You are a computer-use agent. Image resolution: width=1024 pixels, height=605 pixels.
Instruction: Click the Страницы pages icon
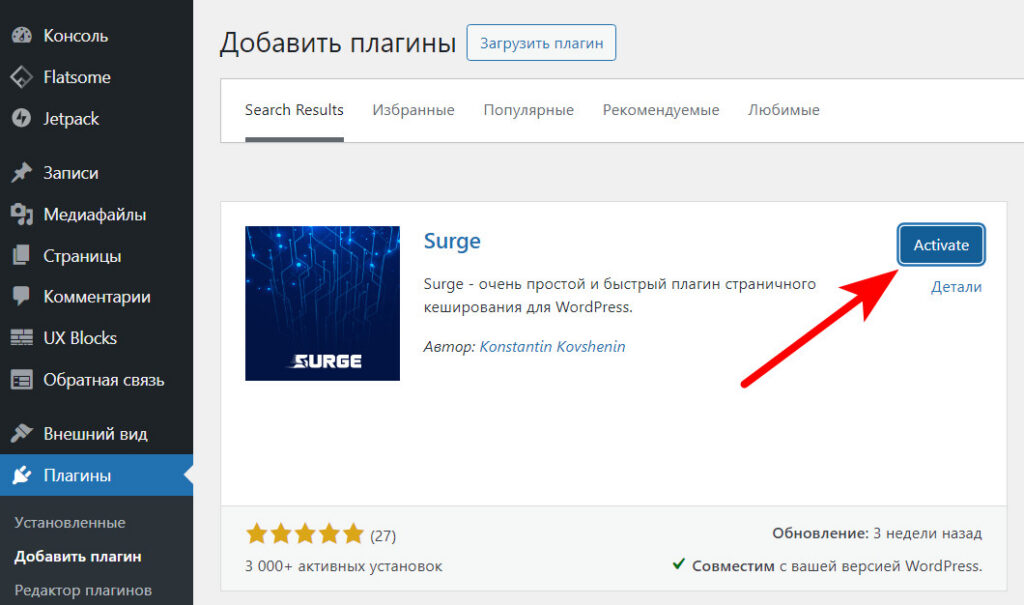22,255
